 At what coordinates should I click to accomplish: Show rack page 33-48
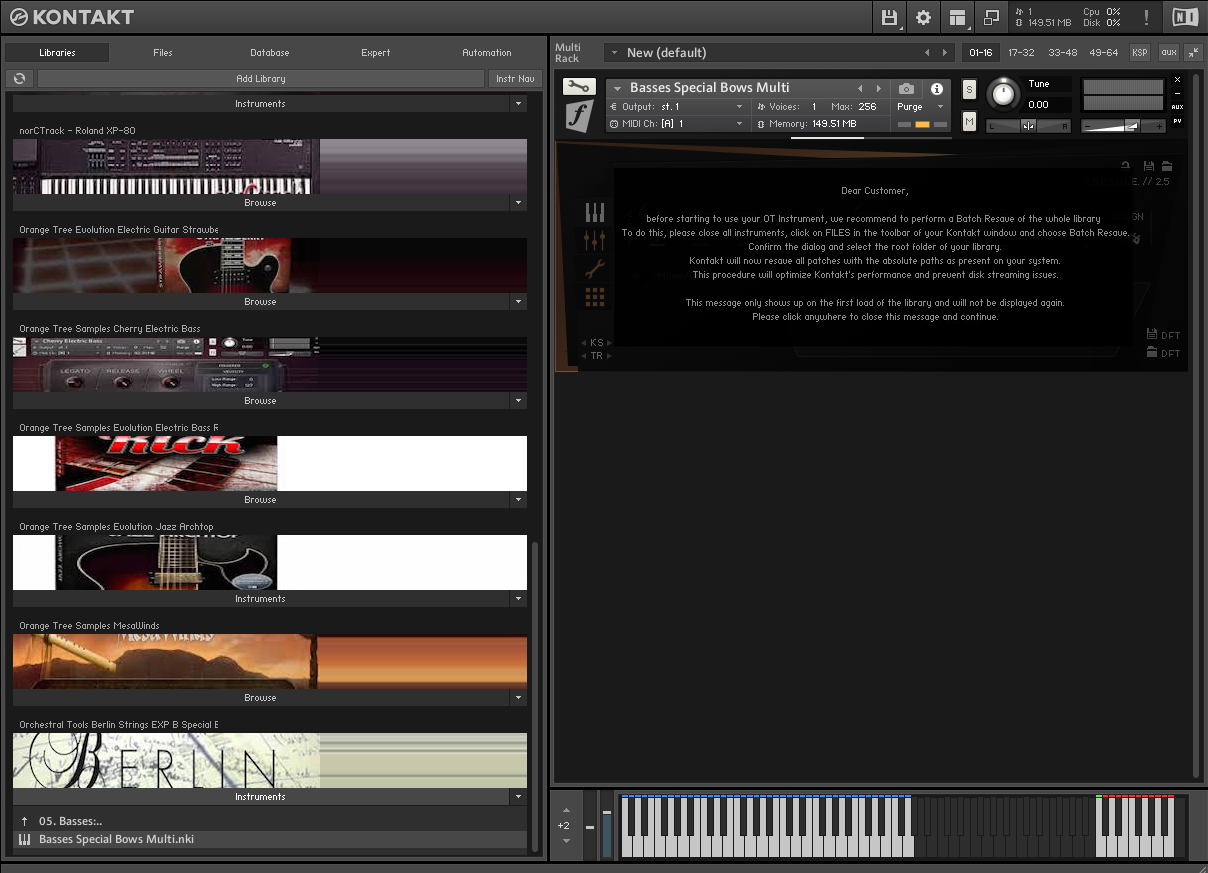pyautogui.click(x=1063, y=52)
